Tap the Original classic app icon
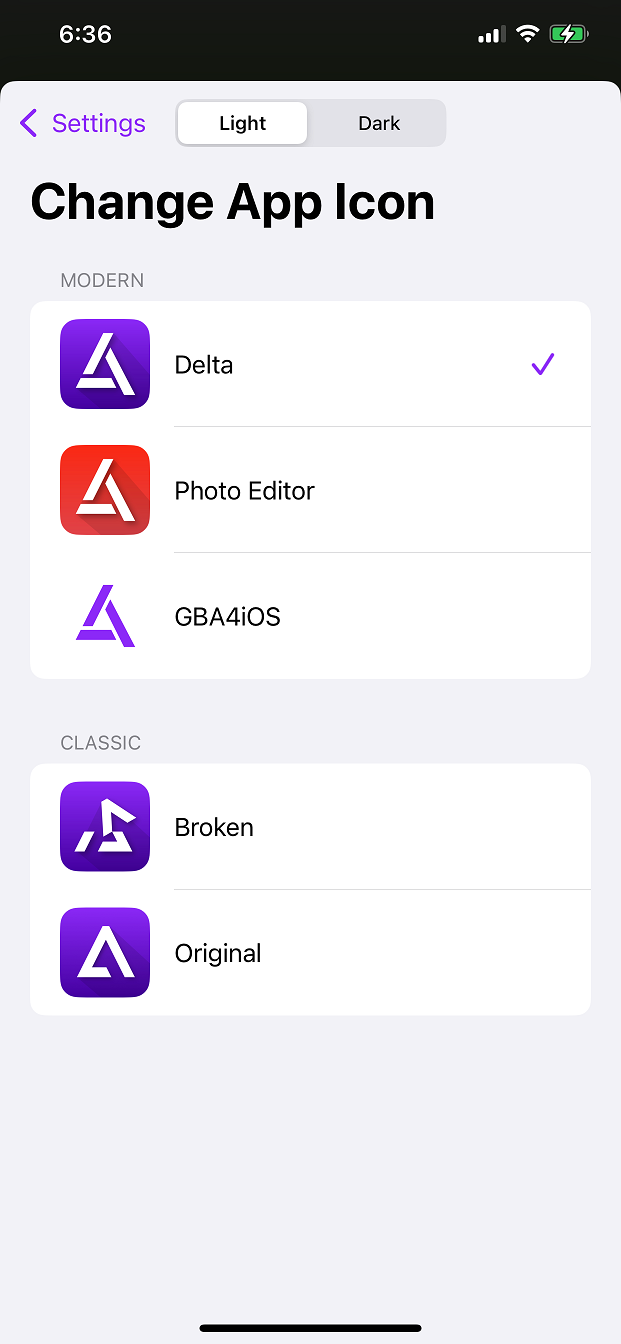Screen dimensions: 621x1344 (x=105, y=952)
